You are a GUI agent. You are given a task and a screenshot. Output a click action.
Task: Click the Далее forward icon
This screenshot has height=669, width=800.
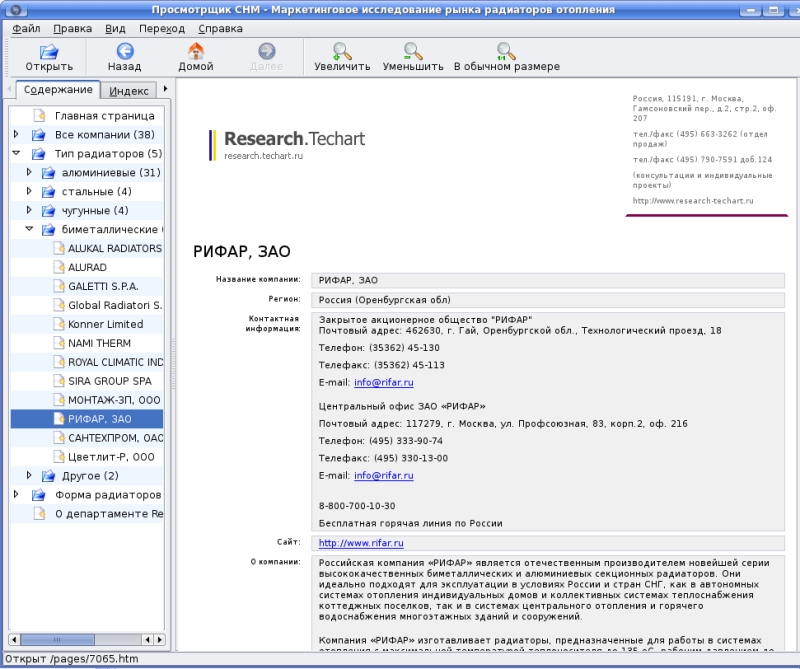click(266, 51)
